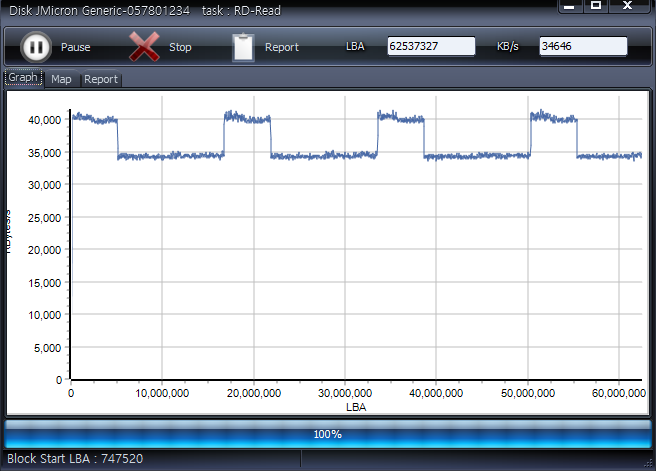
Task: Click the 100% progress bar
Action: click(x=328, y=434)
